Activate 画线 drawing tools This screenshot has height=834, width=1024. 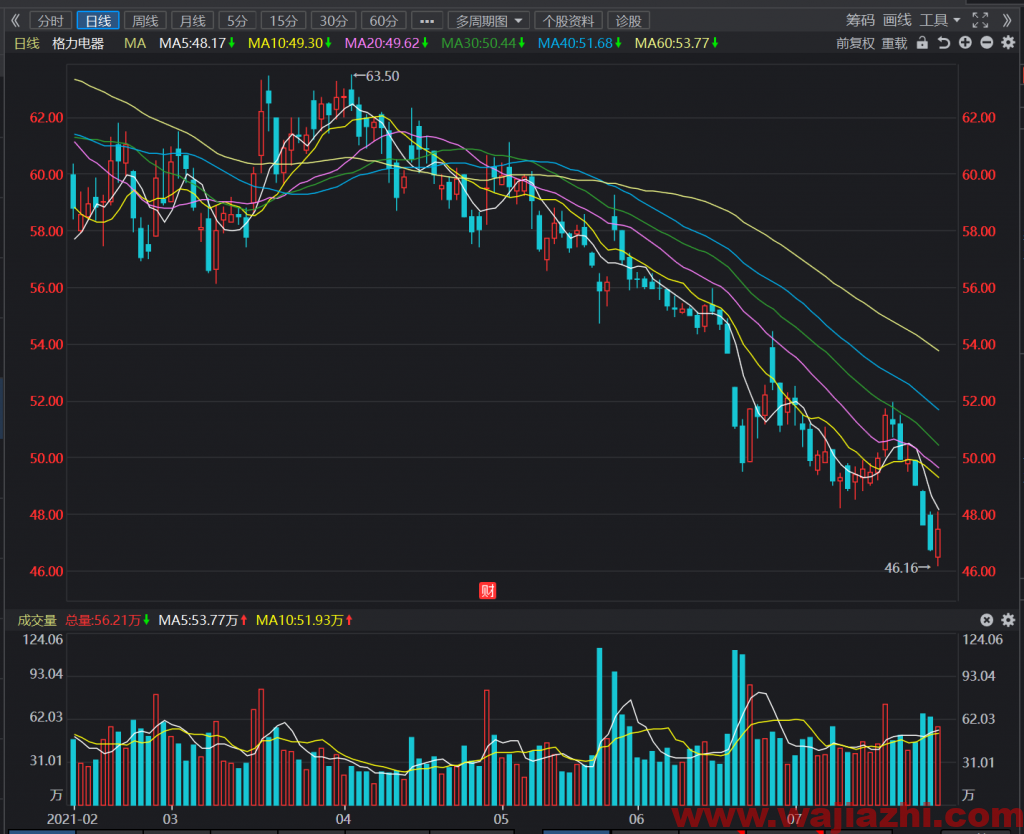(x=897, y=20)
